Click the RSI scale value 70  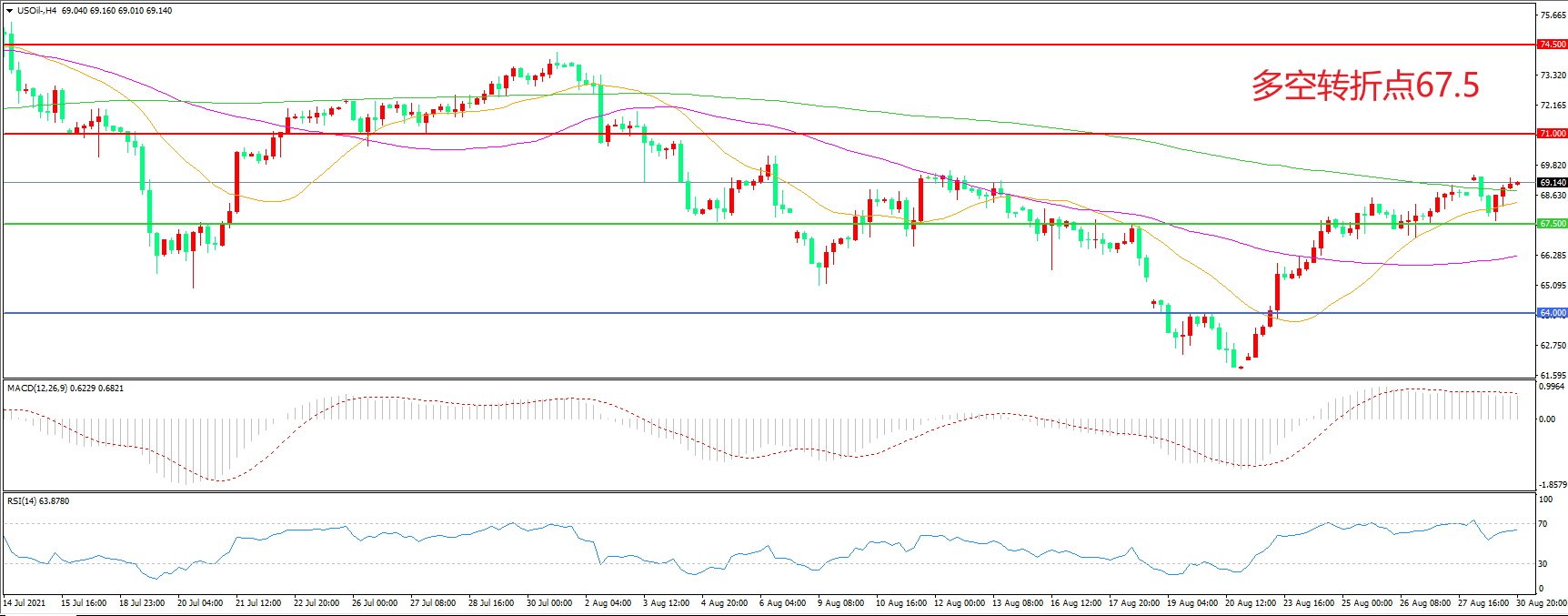[x=1543, y=524]
